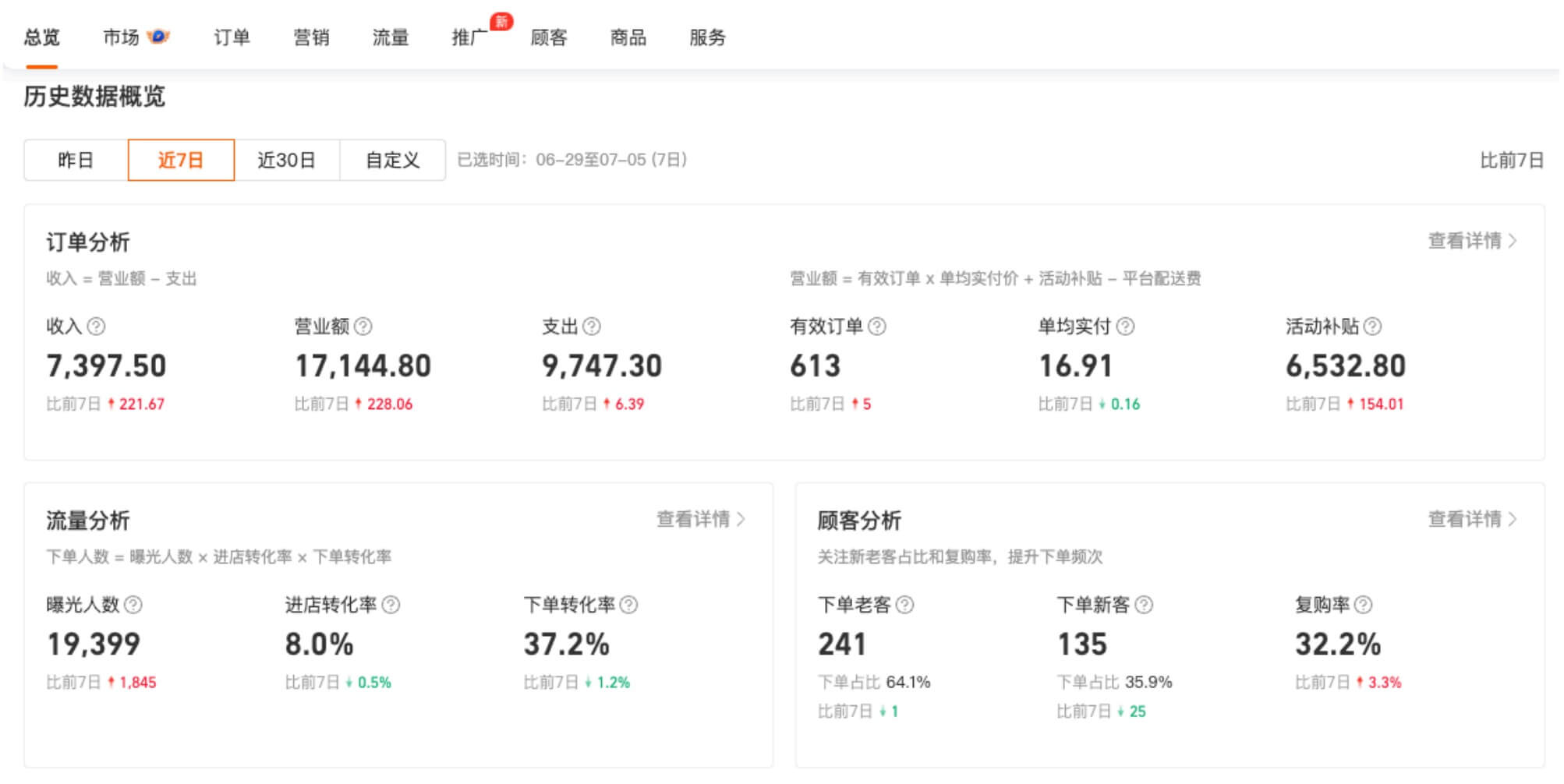1564x784 pixels.
Task: Go to the 顾客 tab
Action: 549,37
